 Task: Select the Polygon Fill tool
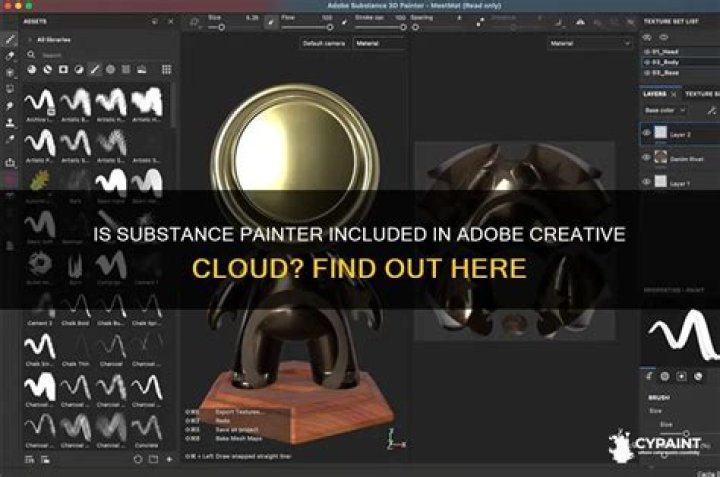(10, 89)
